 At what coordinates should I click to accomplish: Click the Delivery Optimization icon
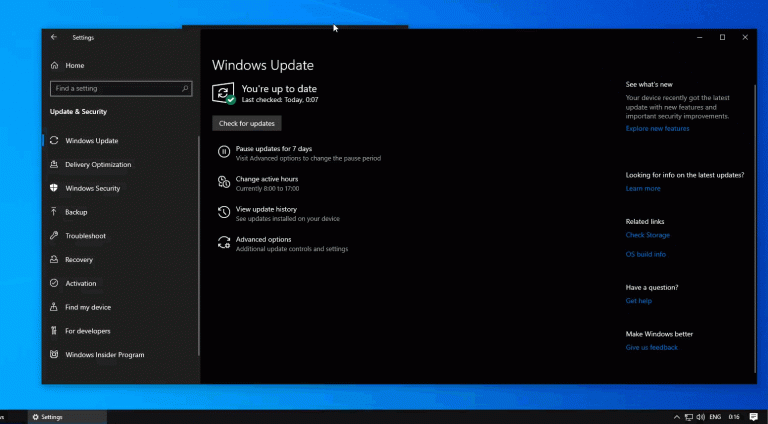[54, 165]
